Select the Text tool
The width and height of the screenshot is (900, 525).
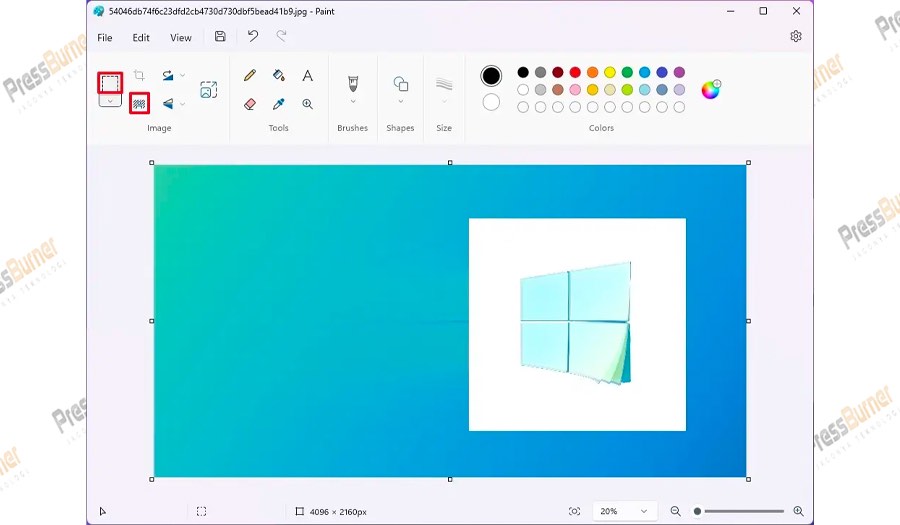pos(308,76)
